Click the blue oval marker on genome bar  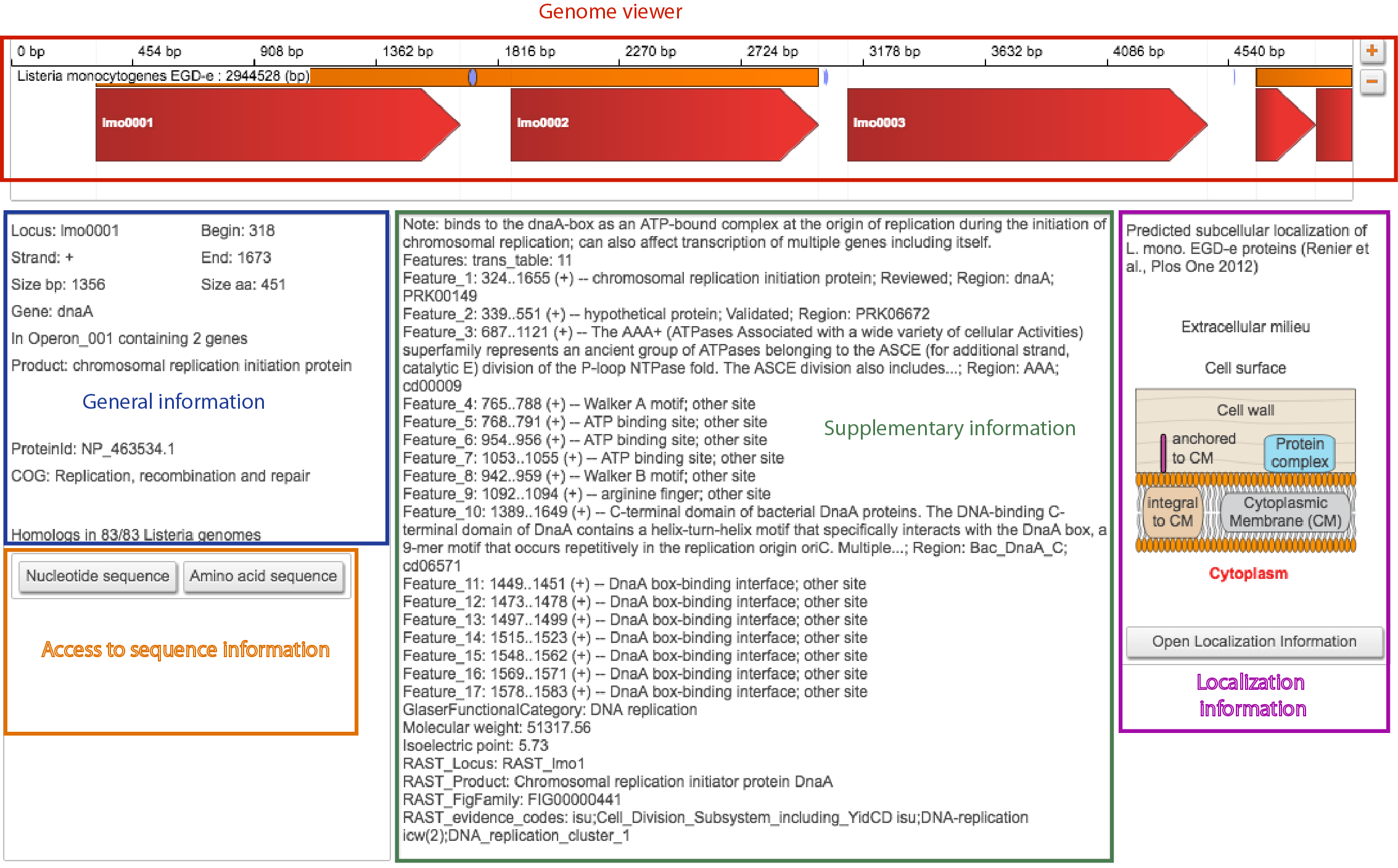472,77
